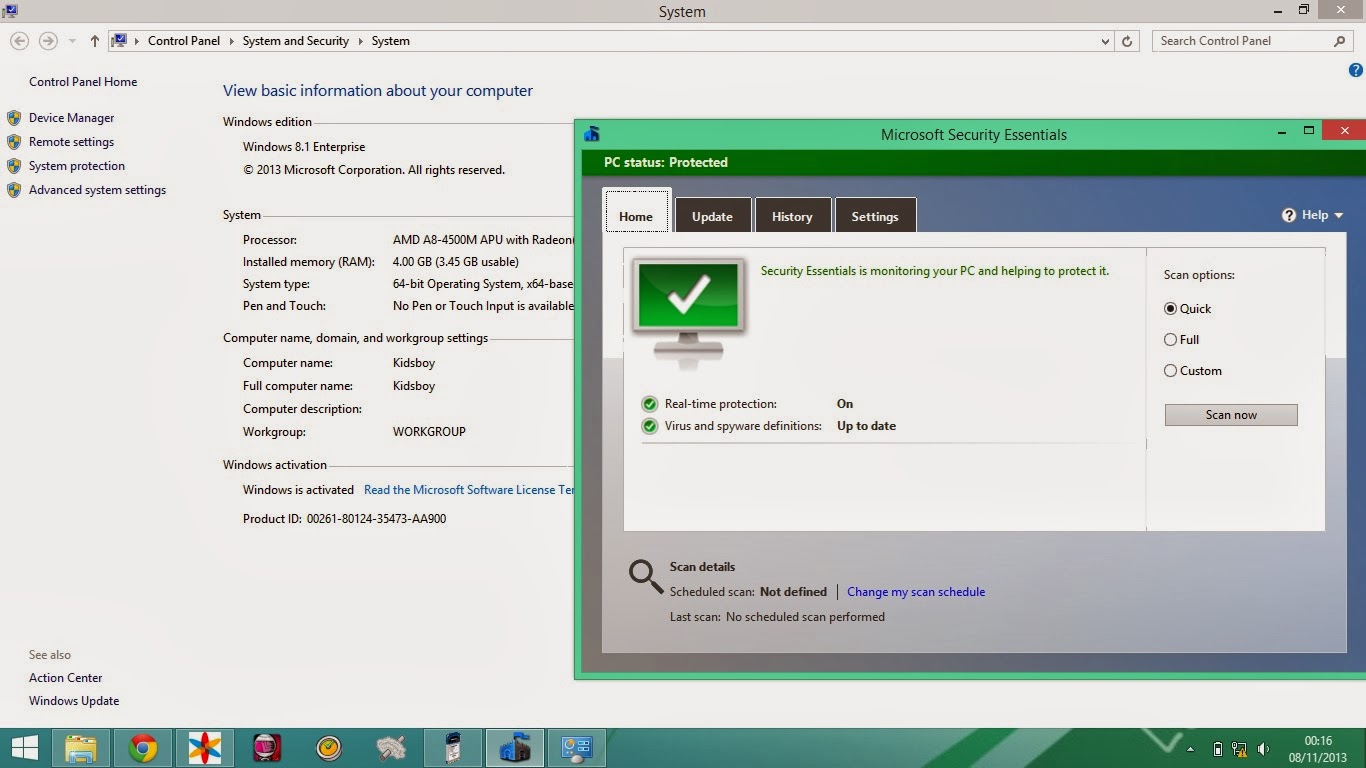1366x768 pixels.
Task: Click 'No scheduled scan performed' text
Action: pyautogui.click(x=805, y=617)
